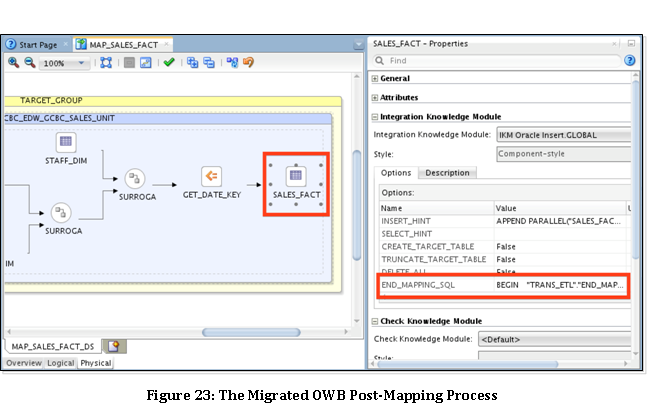Image resolution: width=647 pixels, height=410 pixels.
Task: Click the END_MAPPING_SQL option name
Action: [418, 285]
